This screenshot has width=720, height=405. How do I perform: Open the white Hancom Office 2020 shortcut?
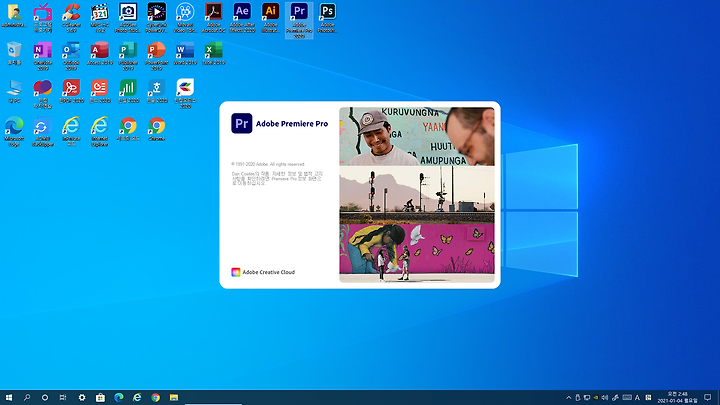(185, 94)
